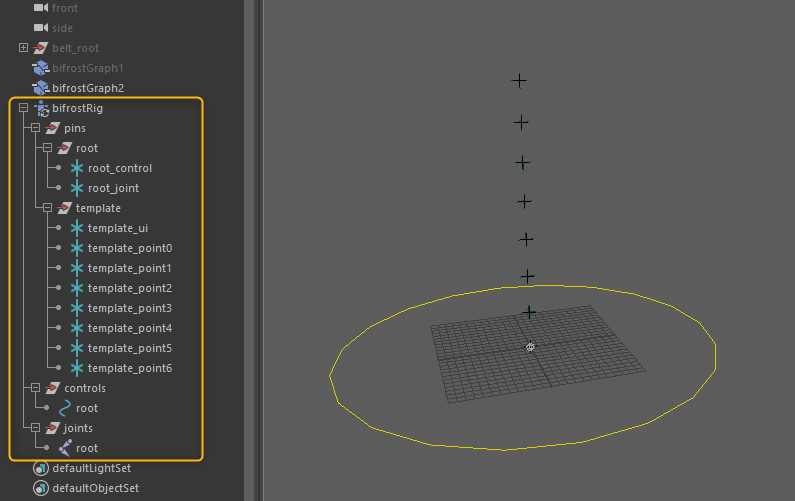This screenshot has width=795, height=501.
Task: Select template_point3 in the outliner
Action: (x=129, y=308)
